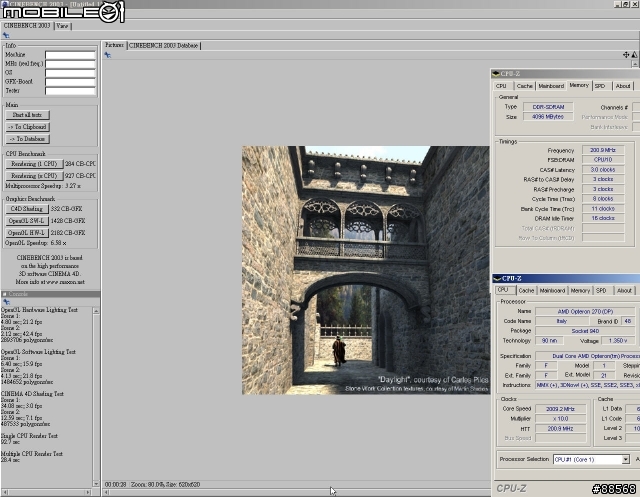
Task: Switch to the View tab
Action: tap(62, 26)
